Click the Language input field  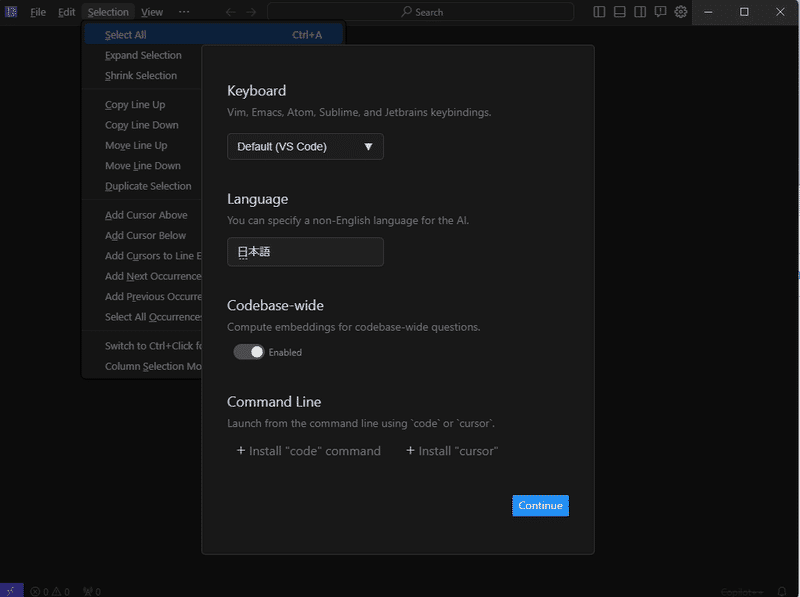tap(305, 252)
